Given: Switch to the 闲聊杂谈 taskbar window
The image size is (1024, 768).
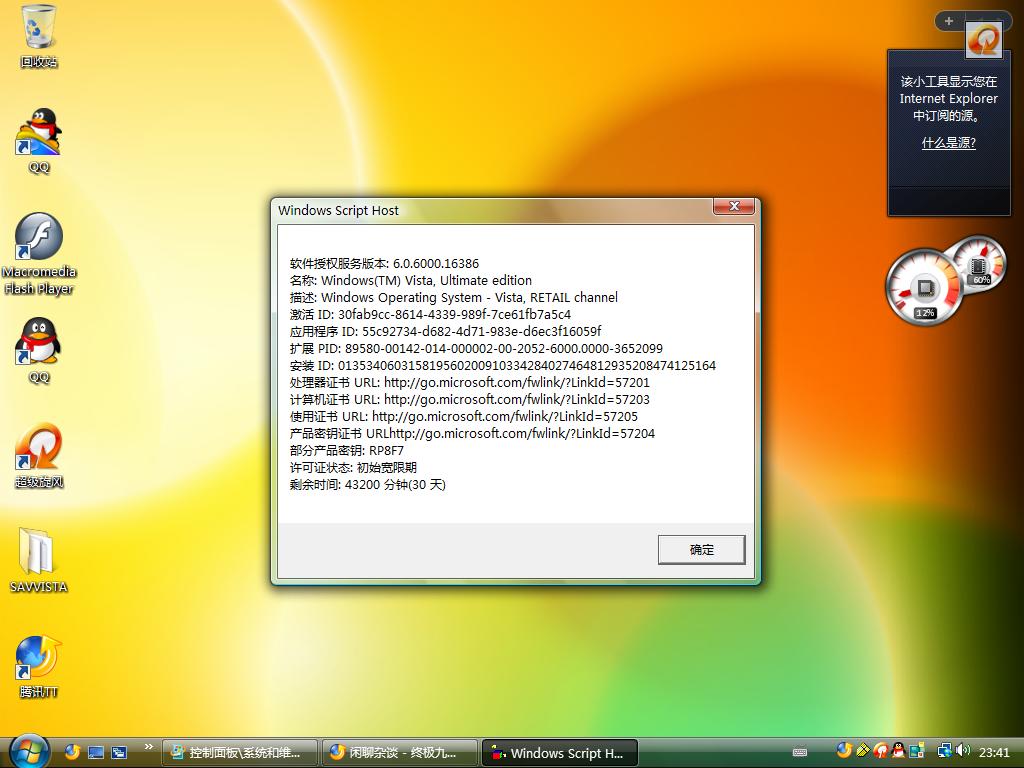Looking at the screenshot, I should 400,752.
